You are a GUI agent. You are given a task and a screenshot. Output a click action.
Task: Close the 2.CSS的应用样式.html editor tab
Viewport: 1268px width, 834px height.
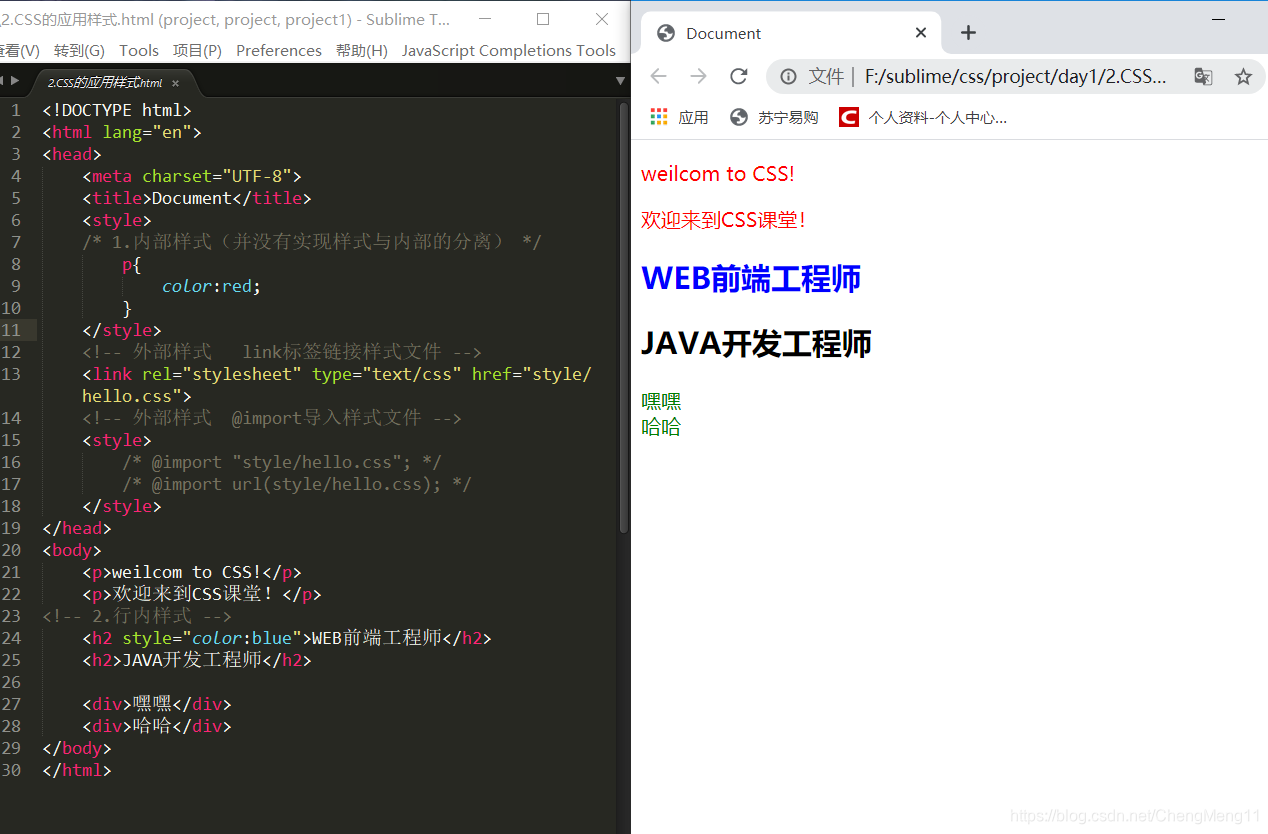(x=175, y=83)
